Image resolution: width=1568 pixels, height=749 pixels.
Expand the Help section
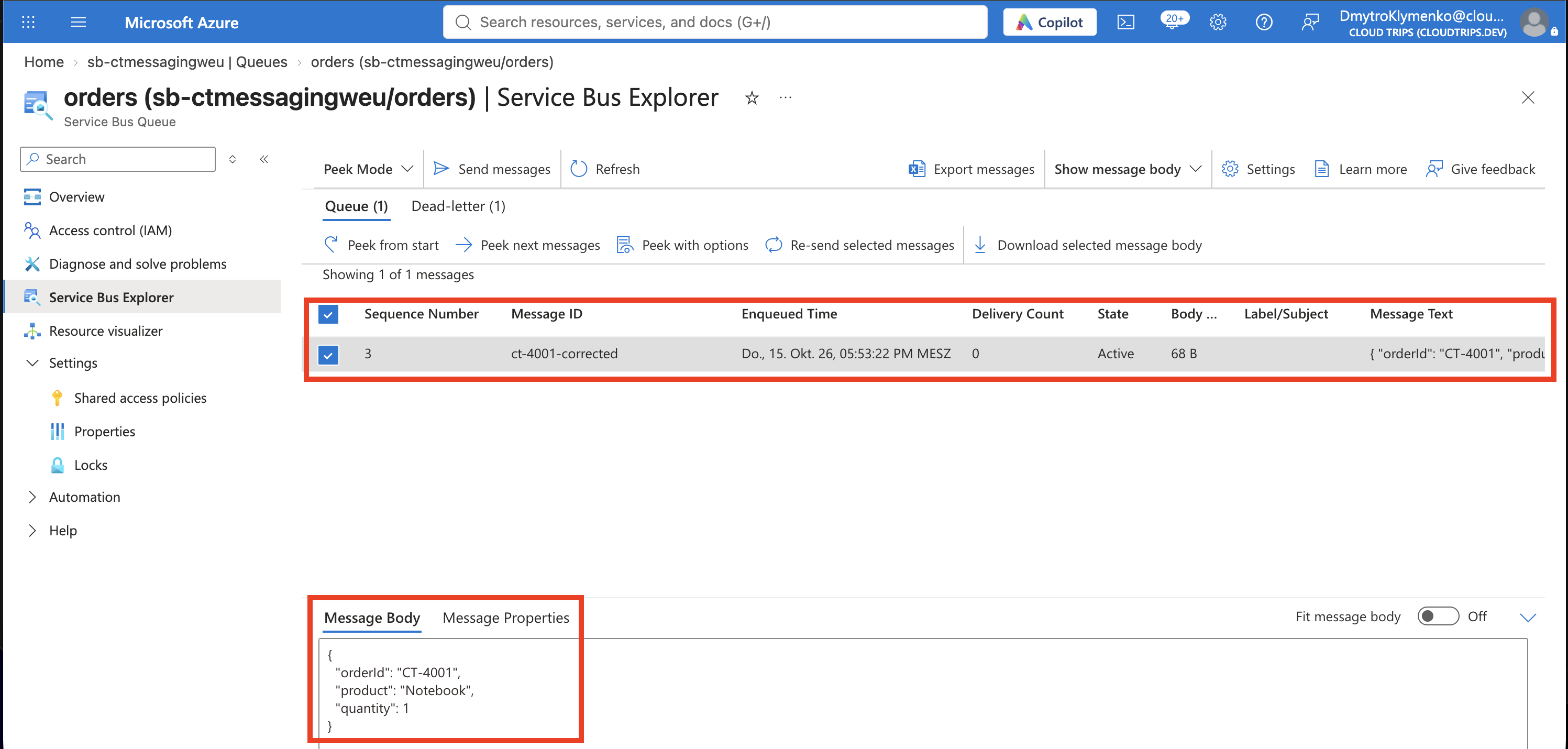(32, 531)
